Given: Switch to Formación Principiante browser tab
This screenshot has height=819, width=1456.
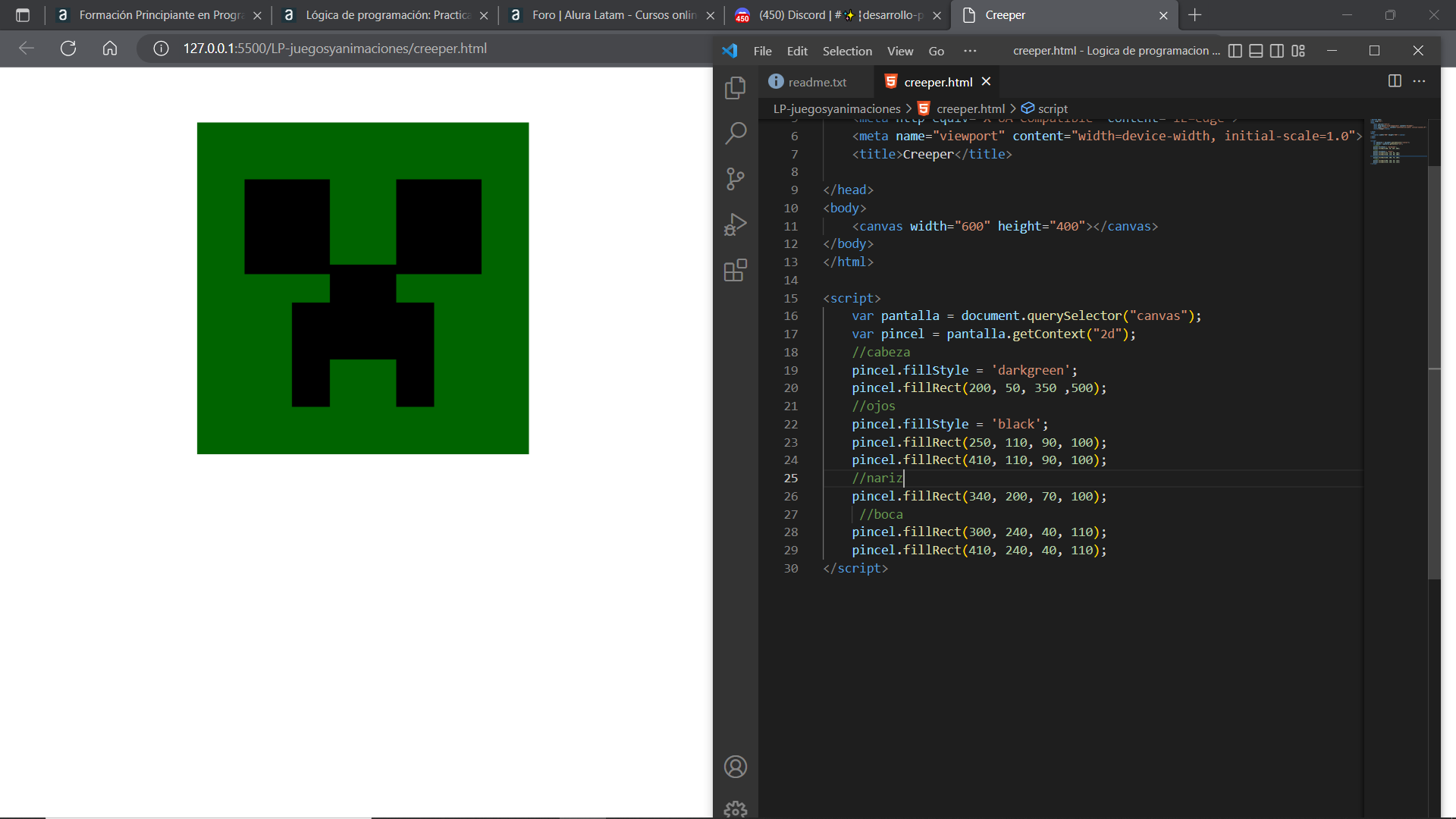Looking at the screenshot, I should point(159,15).
